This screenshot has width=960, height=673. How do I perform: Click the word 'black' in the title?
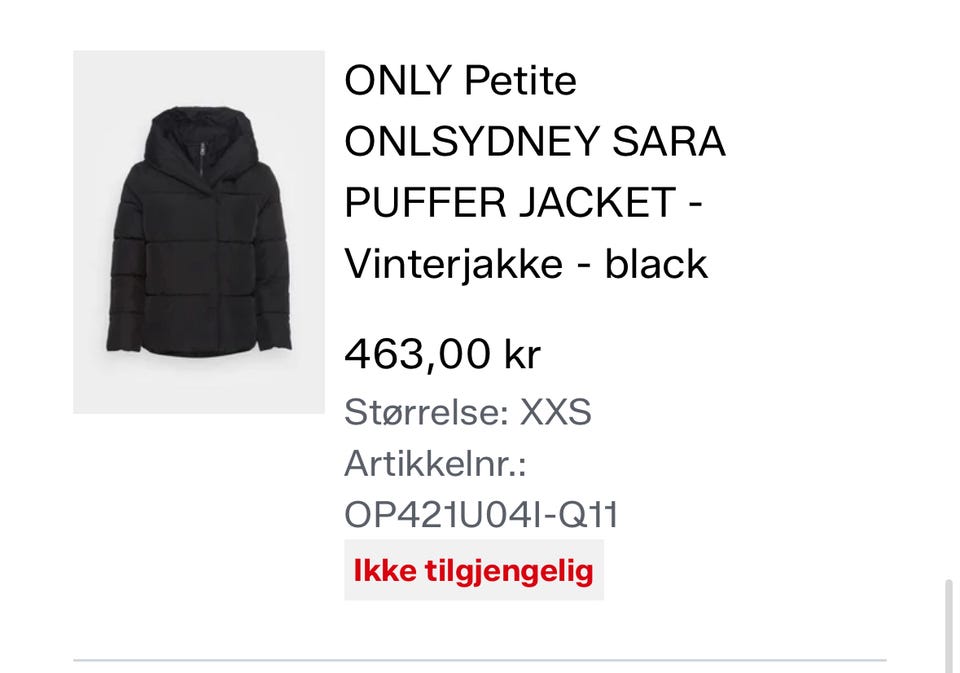656,264
